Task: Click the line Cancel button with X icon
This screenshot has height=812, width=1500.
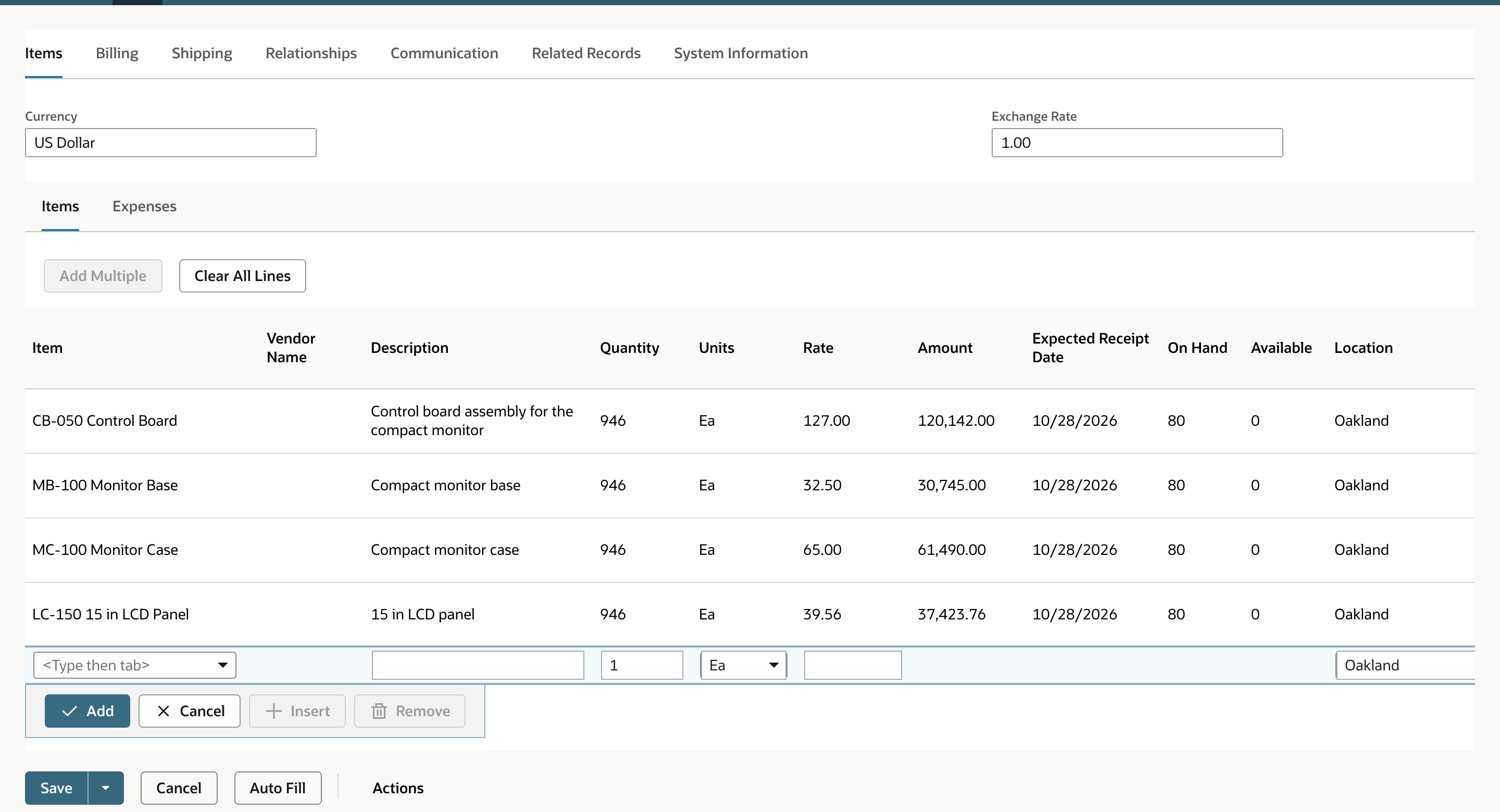Action: point(189,710)
